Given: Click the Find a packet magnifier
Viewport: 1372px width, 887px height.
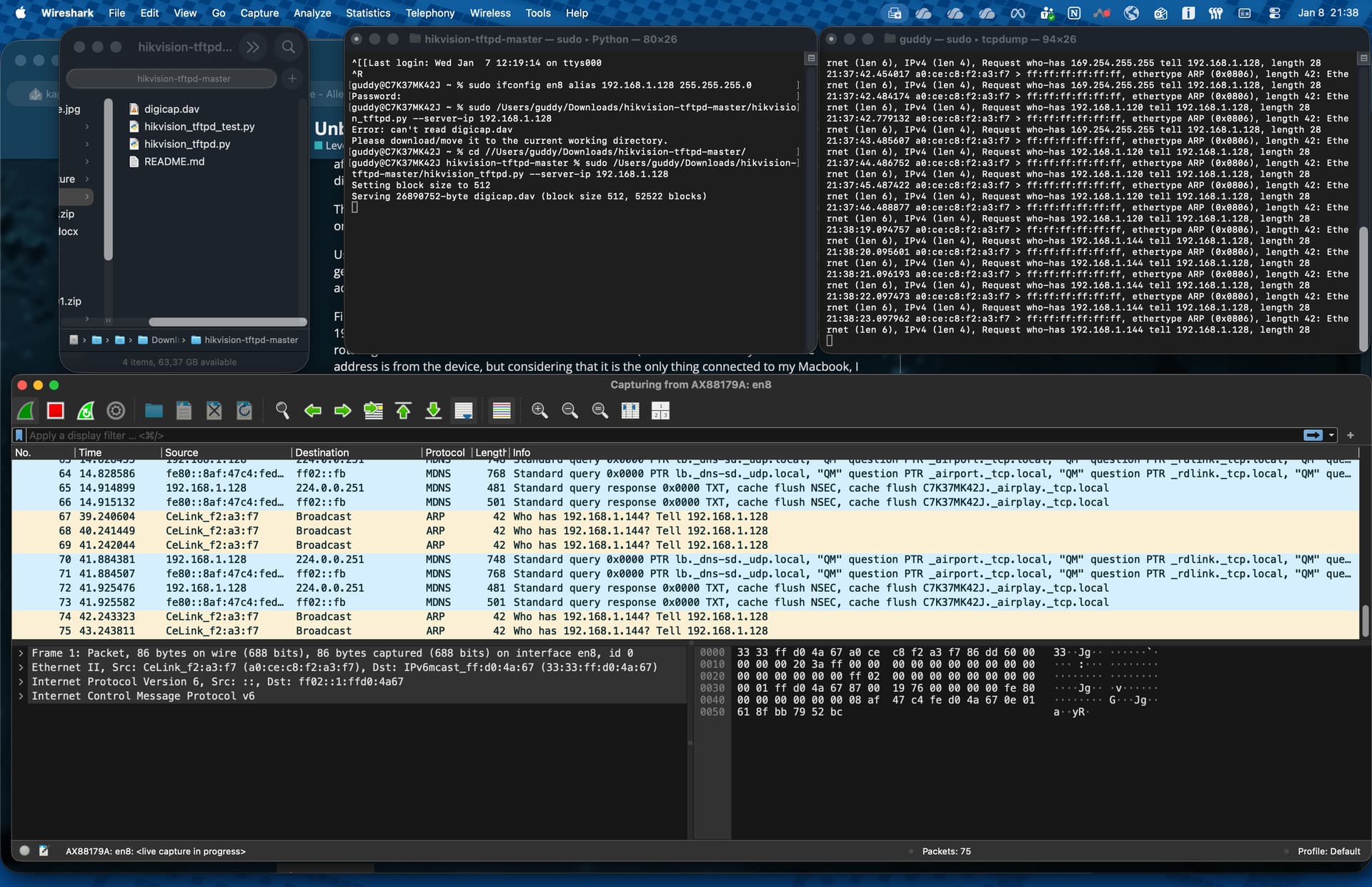Looking at the screenshot, I should click(x=282, y=411).
